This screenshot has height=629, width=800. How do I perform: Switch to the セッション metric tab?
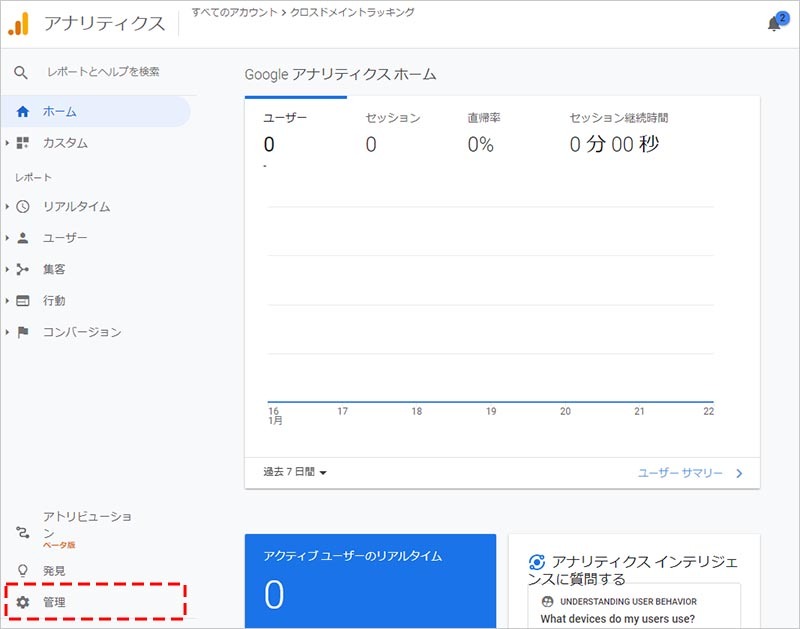[x=393, y=118]
